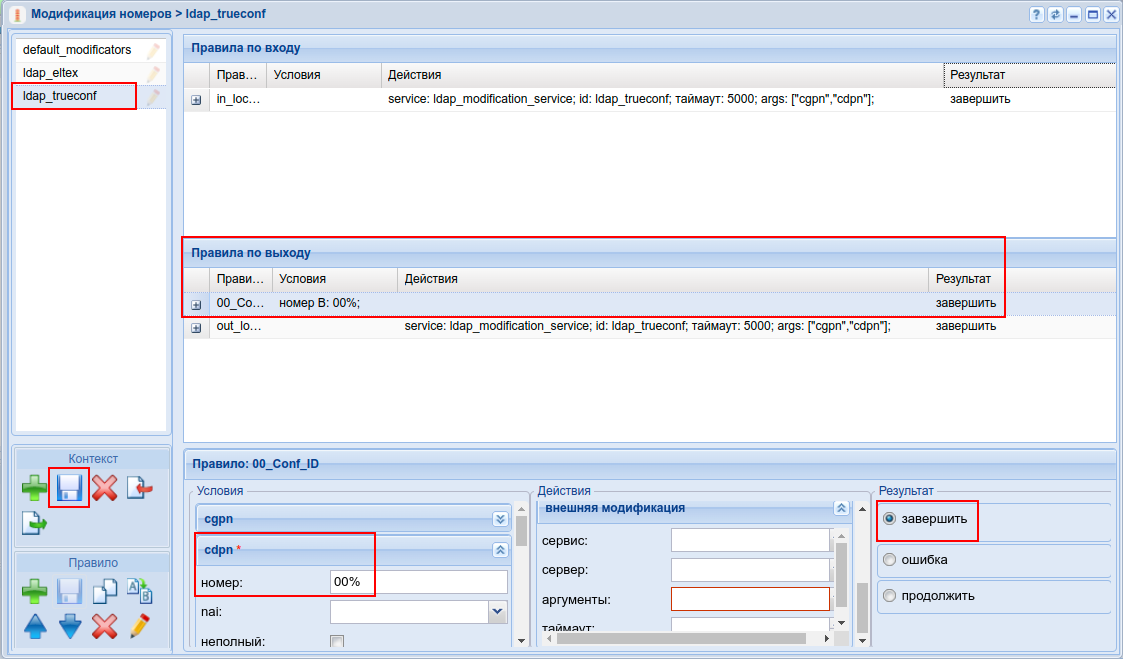This screenshot has height=659, width=1123.
Task: Click the 'Действия' column header in output rules
Action: [x=660, y=279]
